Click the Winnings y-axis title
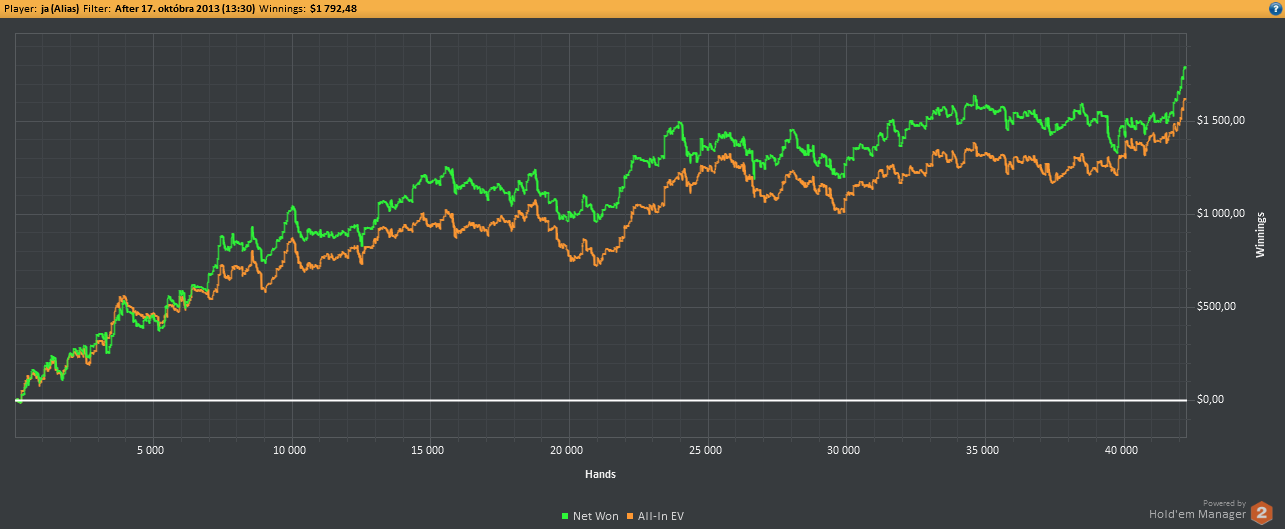This screenshot has height=529, width=1285. coord(1260,235)
